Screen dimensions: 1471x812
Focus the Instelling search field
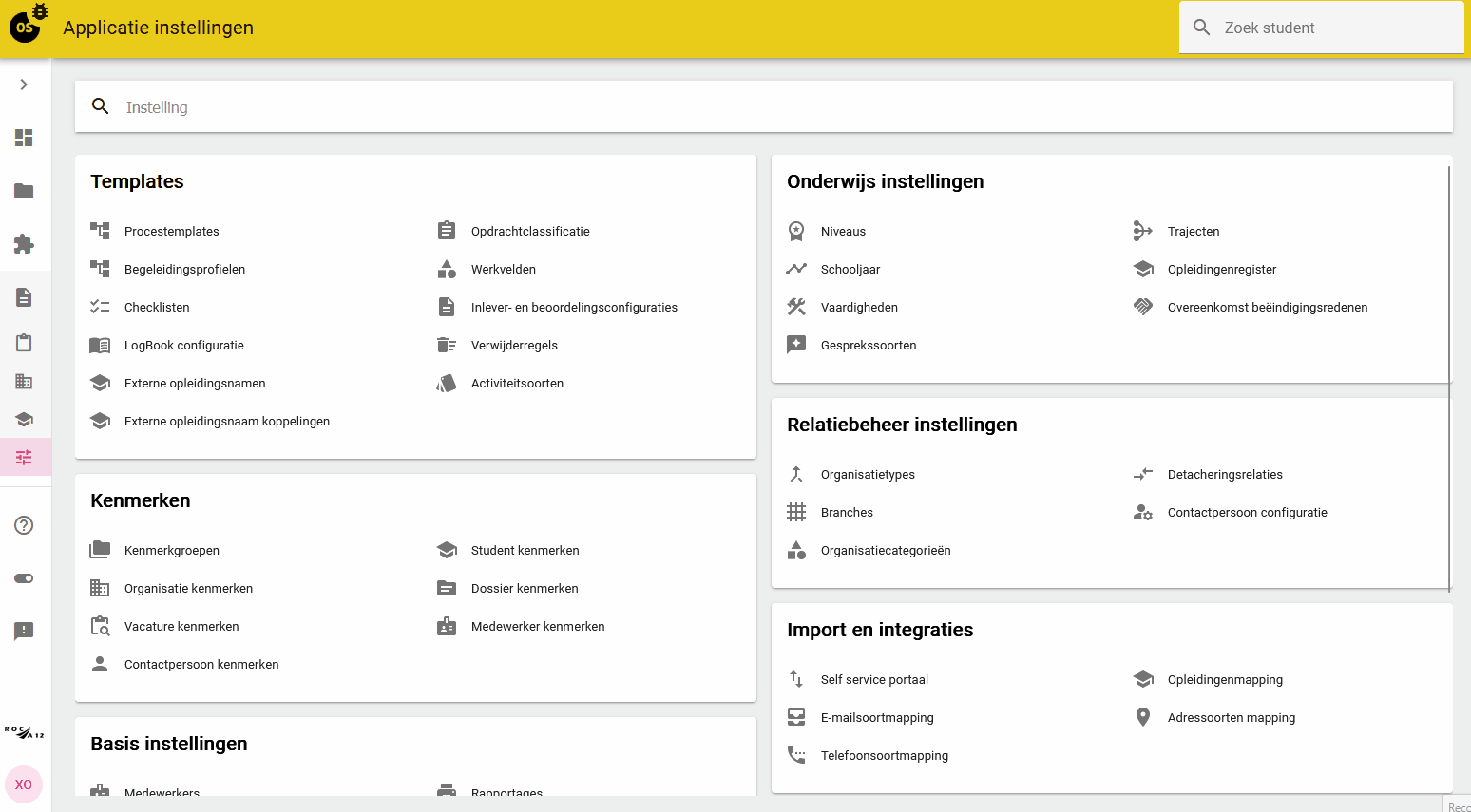pyautogui.click(x=764, y=106)
